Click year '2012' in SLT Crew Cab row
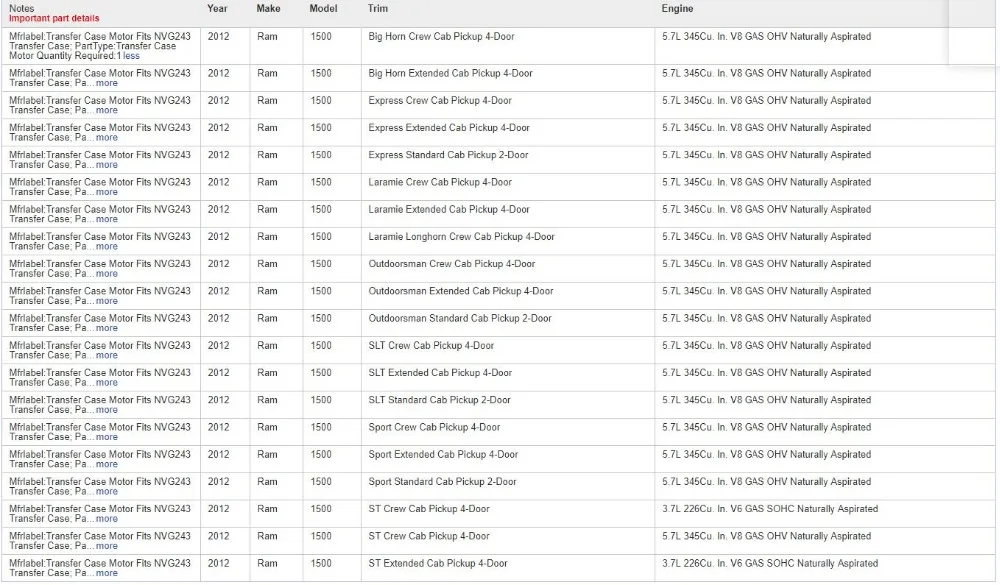This screenshot has width=1000, height=585. [x=218, y=346]
